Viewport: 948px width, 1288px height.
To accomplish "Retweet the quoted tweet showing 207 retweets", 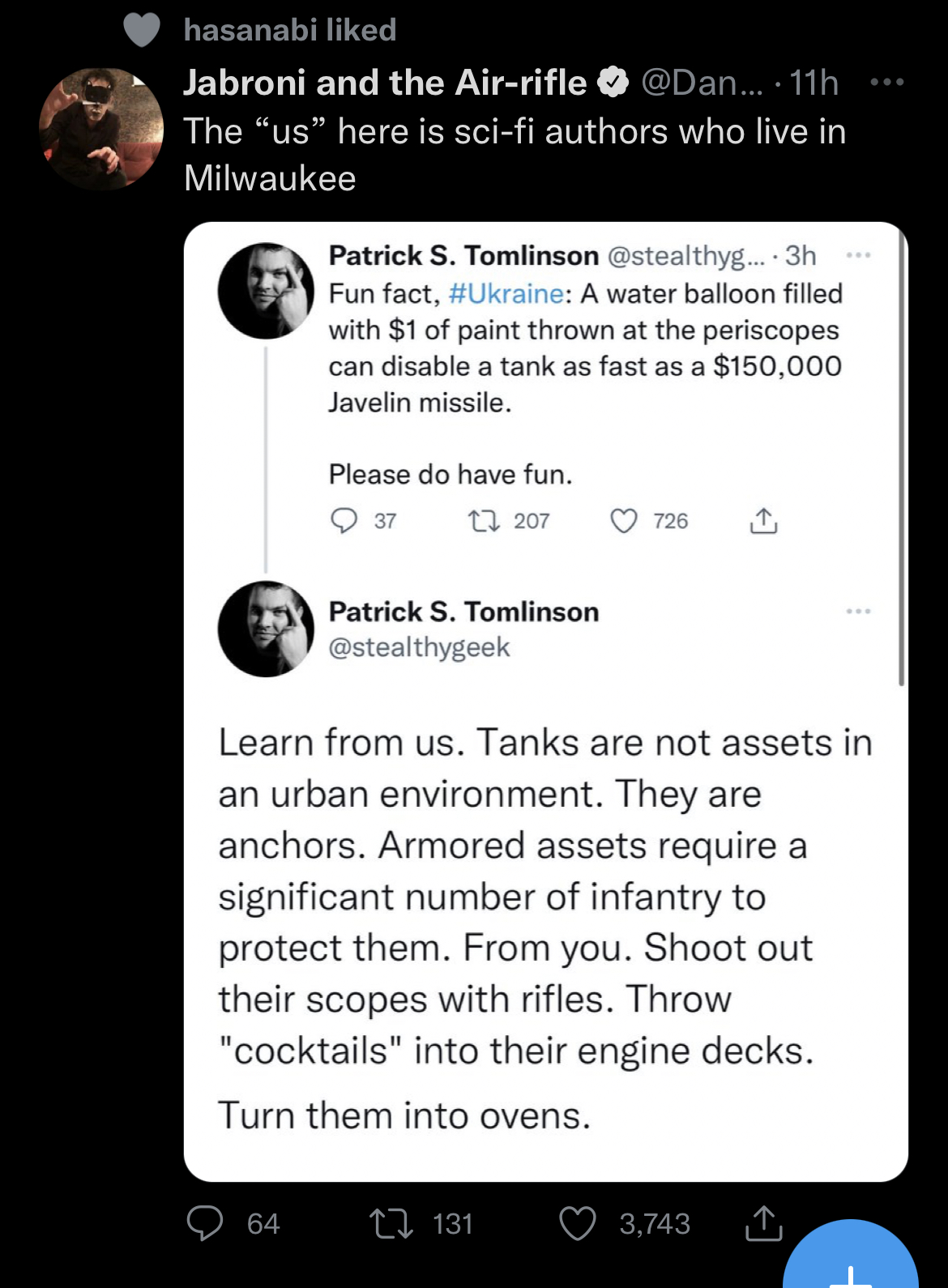I will tap(484, 521).
